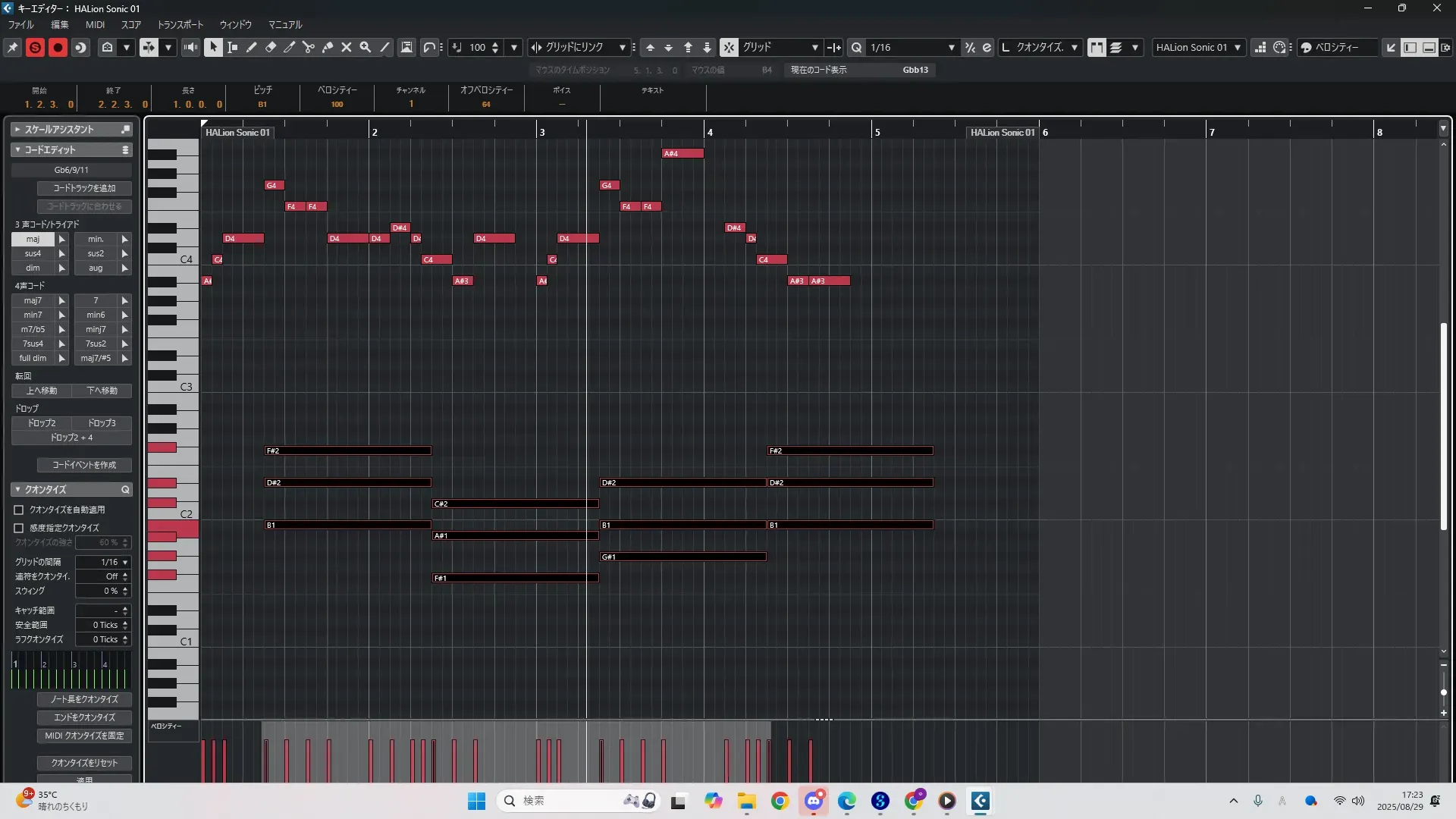Toggle acoustic feedback speaker icon
The image size is (1456, 819).
click(x=190, y=47)
